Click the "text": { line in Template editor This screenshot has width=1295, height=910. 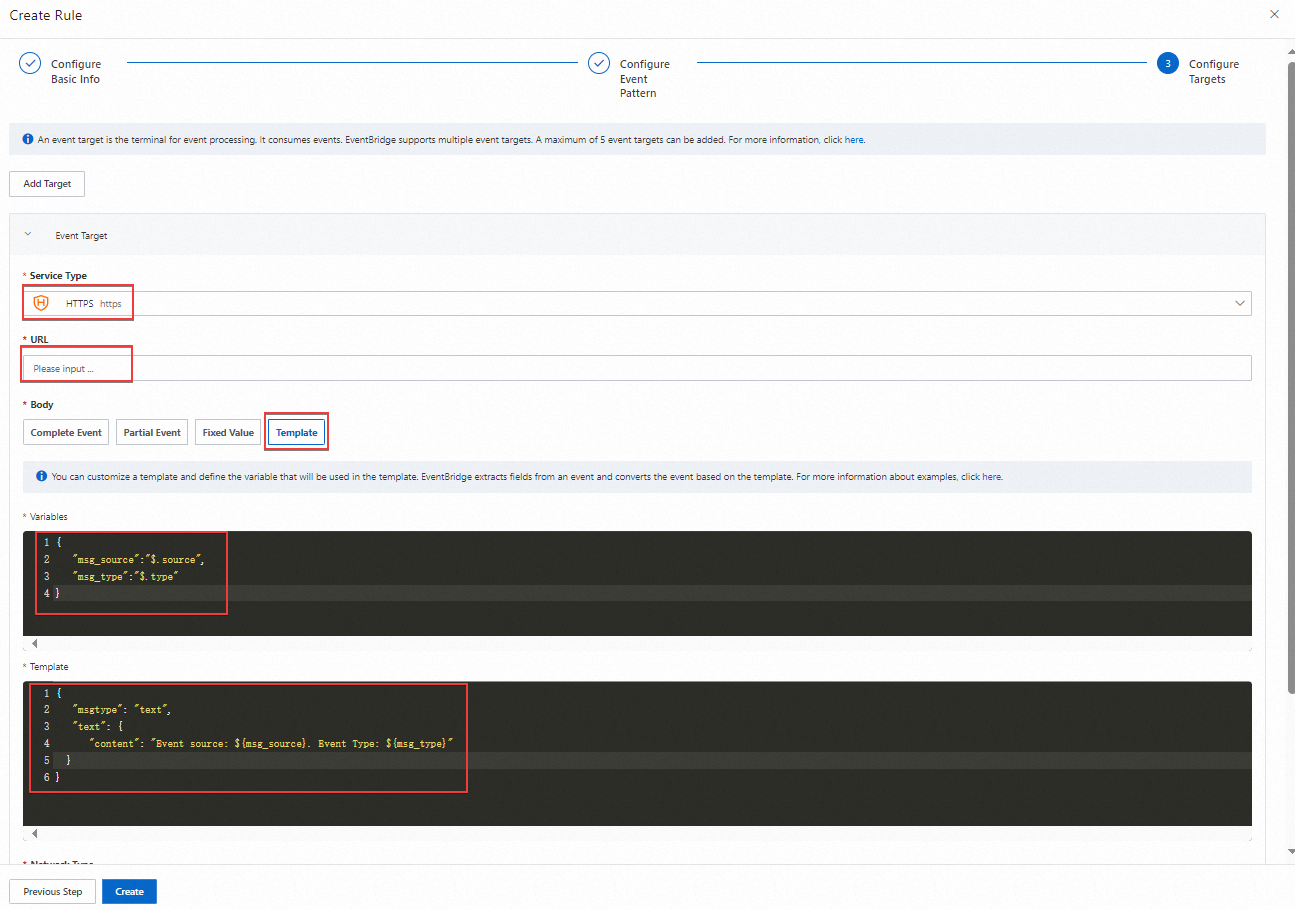(x=98, y=727)
